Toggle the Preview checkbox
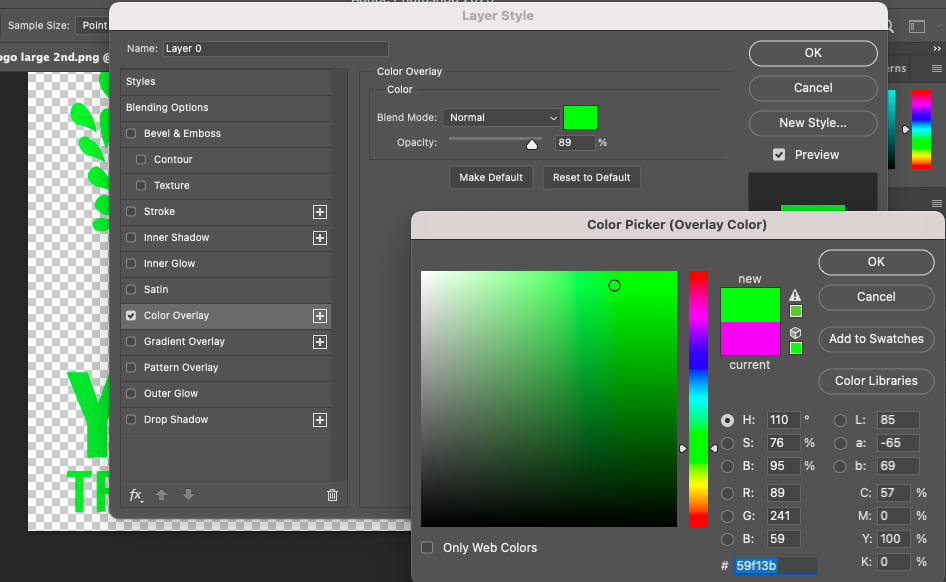The image size is (946, 582). pos(779,155)
